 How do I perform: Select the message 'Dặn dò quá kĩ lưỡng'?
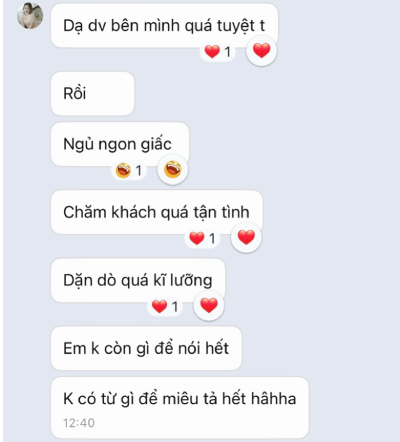pos(138,280)
